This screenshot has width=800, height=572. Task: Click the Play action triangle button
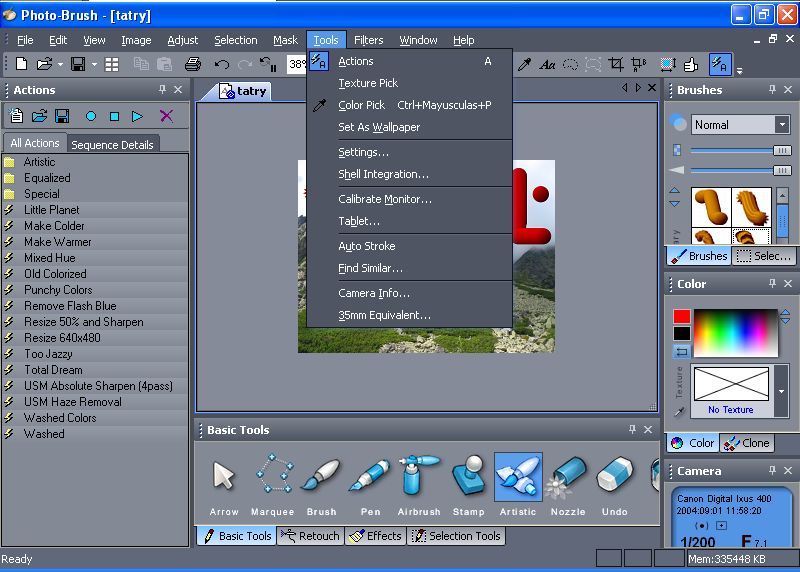tap(137, 116)
